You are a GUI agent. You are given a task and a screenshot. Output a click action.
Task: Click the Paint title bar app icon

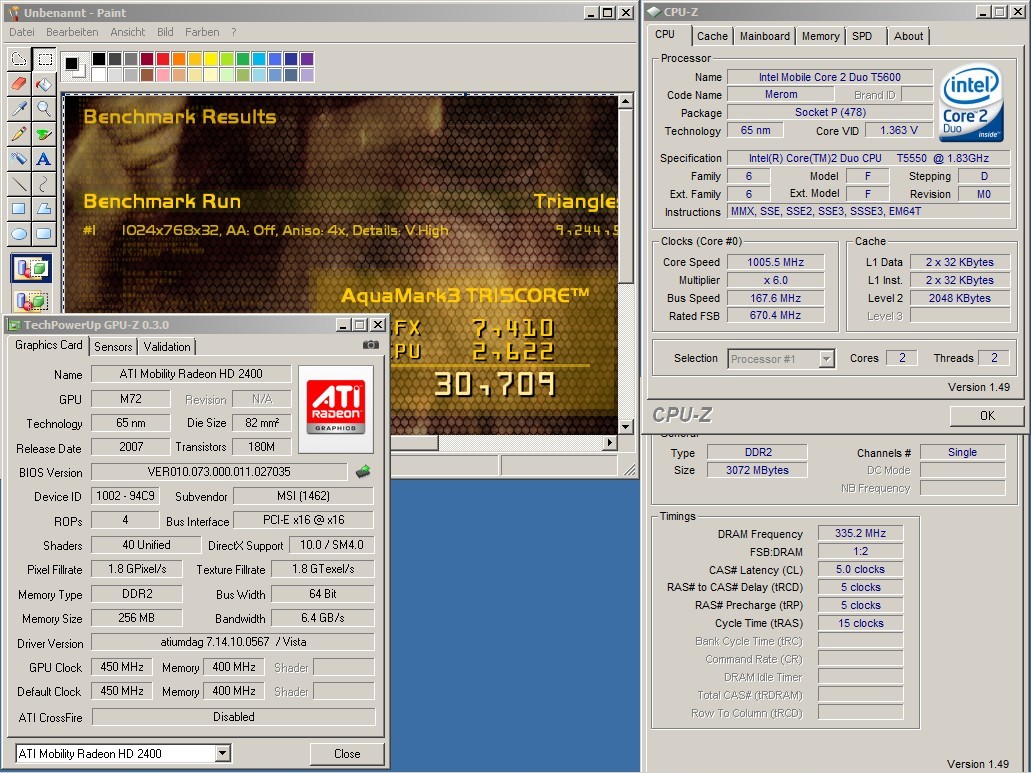[x=14, y=12]
